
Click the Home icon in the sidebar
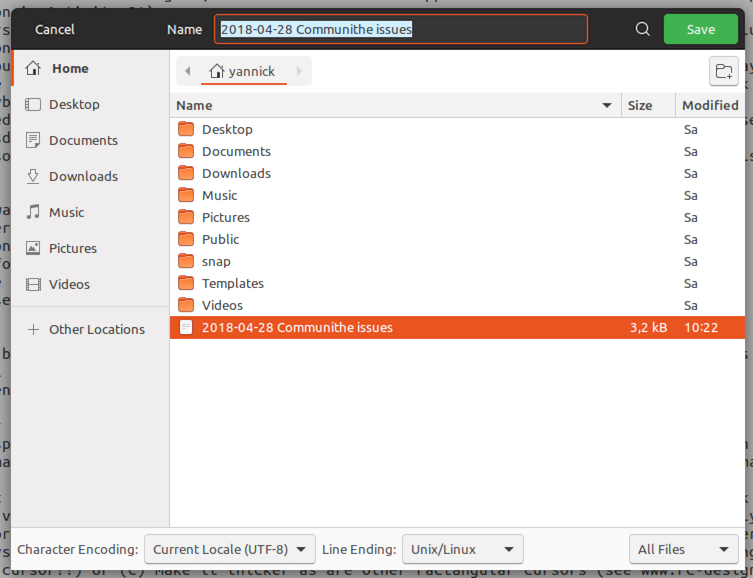point(33,68)
